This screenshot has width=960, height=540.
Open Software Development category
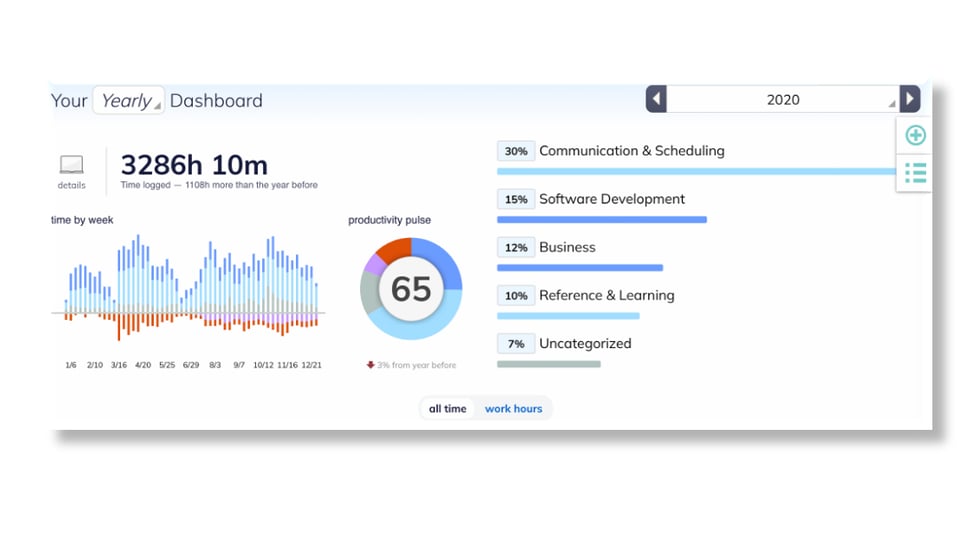pyautogui.click(x=611, y=199)
